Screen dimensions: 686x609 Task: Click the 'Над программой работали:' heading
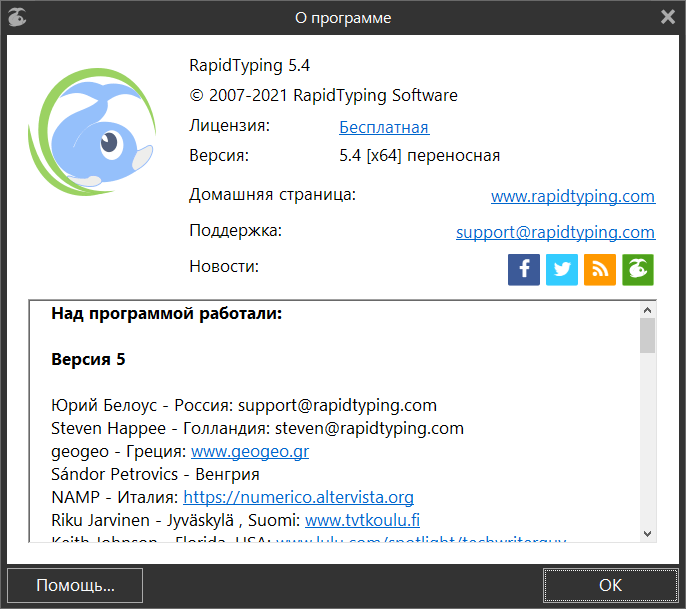(167, 314)
